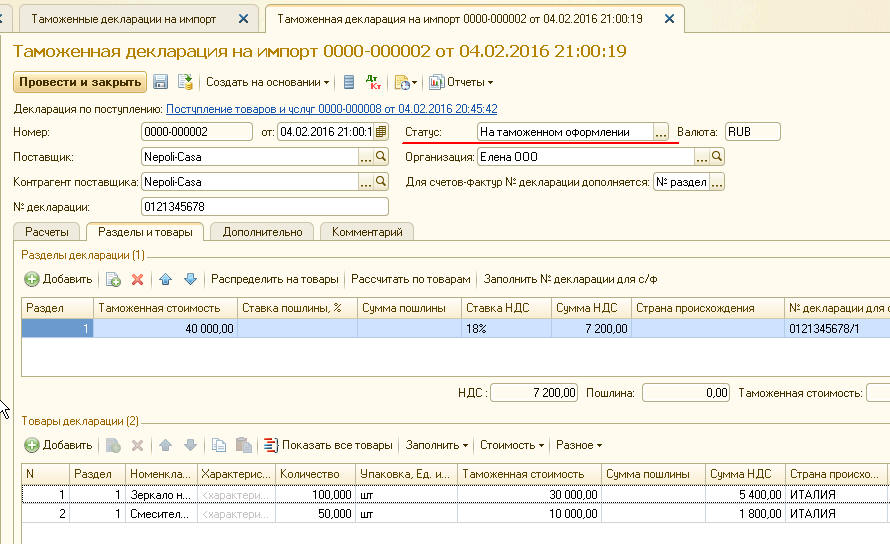This screenshot has height=544, width=890.
Task: Click the Номер input field
Action: pyautogui.click(x=196, y=132)
